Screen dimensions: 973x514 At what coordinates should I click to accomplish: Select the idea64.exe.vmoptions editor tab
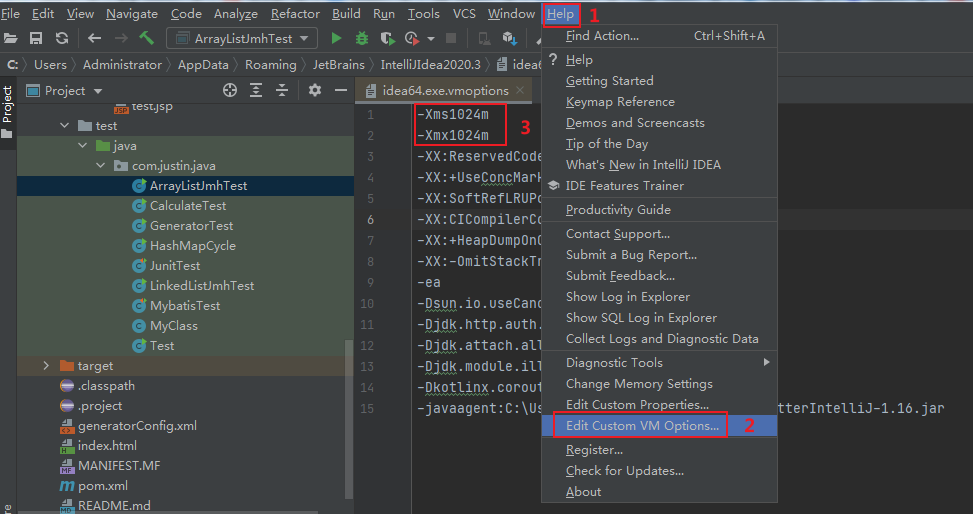[x=444, y=91]
